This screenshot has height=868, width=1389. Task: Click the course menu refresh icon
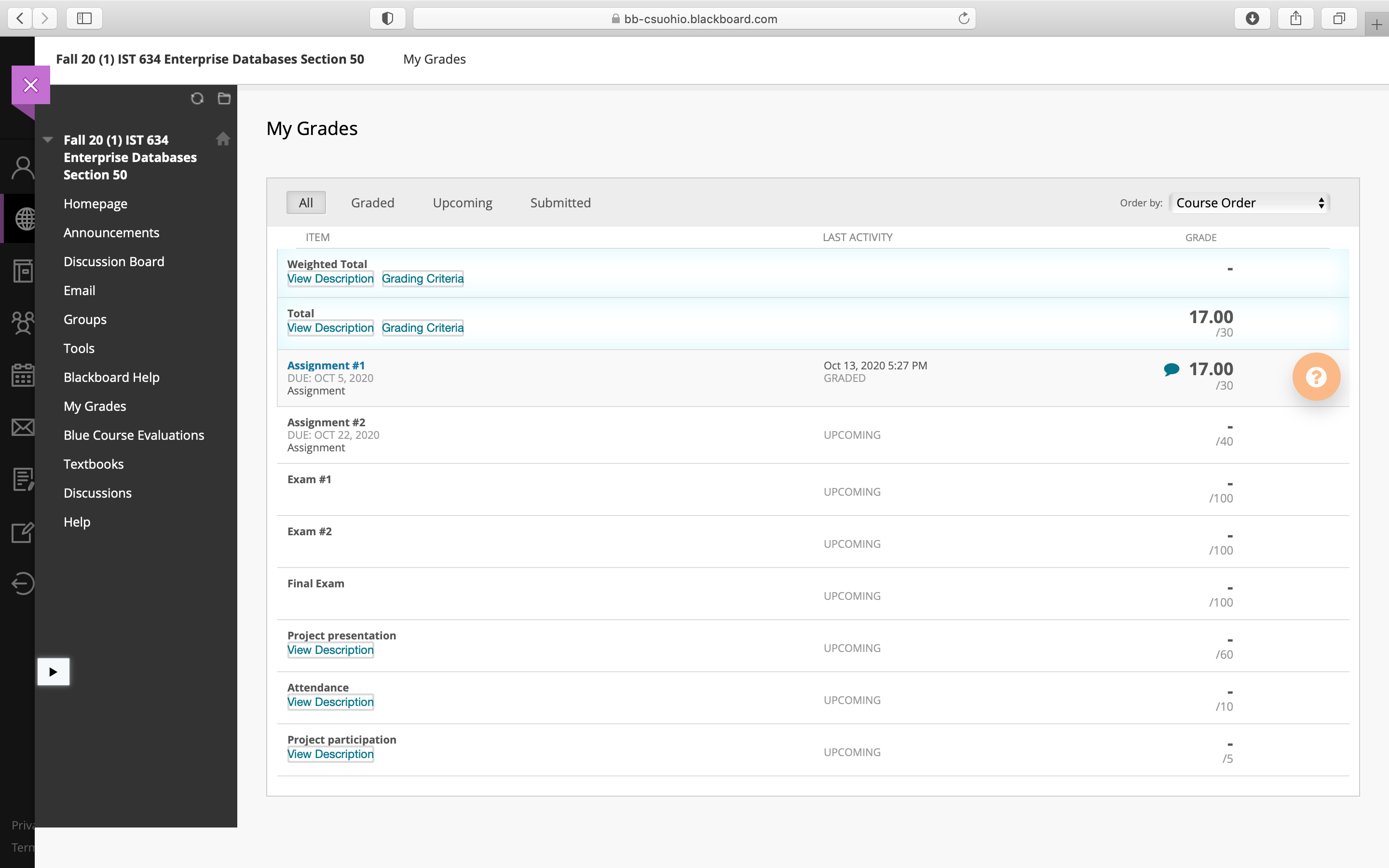[197, 99]
